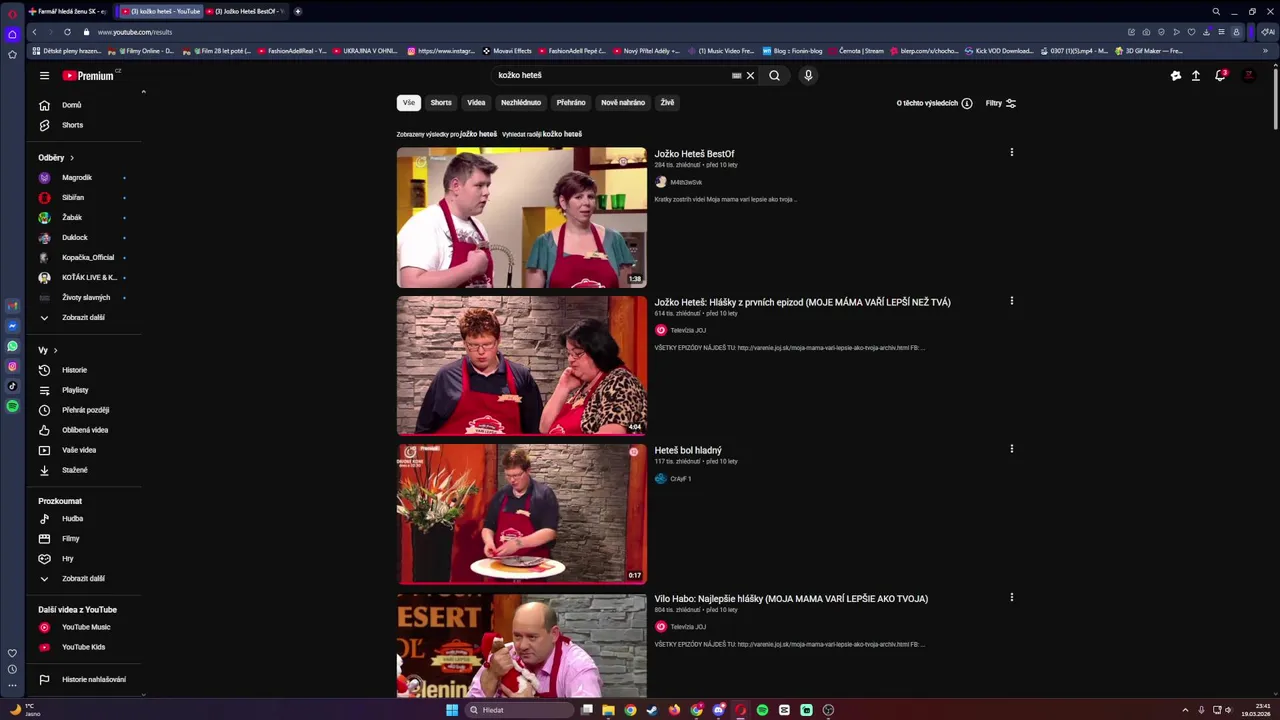Image resolution: width=1280 pixels, height=720 pixels.
Task: Open Oblíbená videa list
Action: (x=84, y=430)
